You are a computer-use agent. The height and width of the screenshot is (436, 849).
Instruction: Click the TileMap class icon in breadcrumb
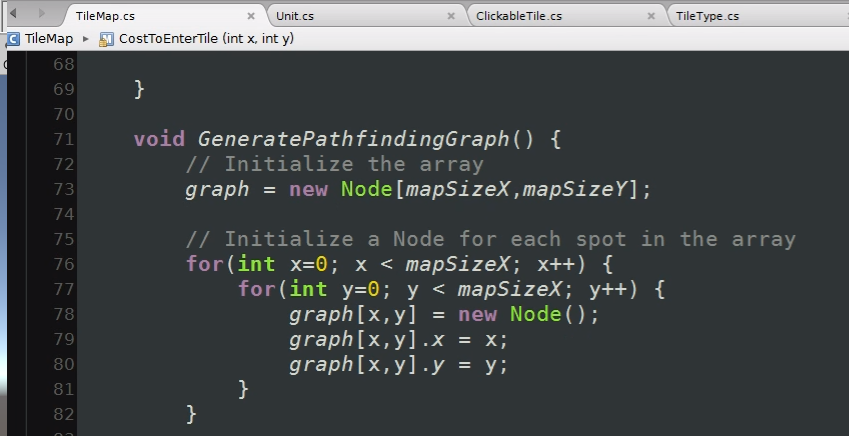pos(13,39)
